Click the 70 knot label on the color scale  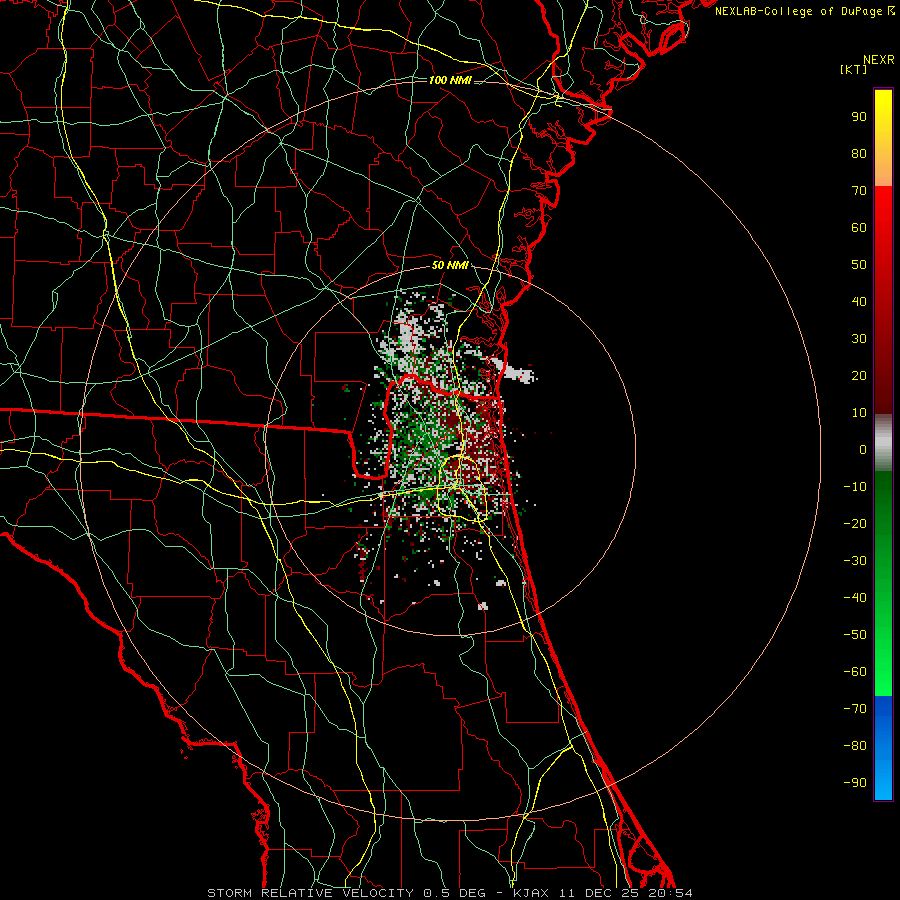pyautogui.click(x=859, y=191)
